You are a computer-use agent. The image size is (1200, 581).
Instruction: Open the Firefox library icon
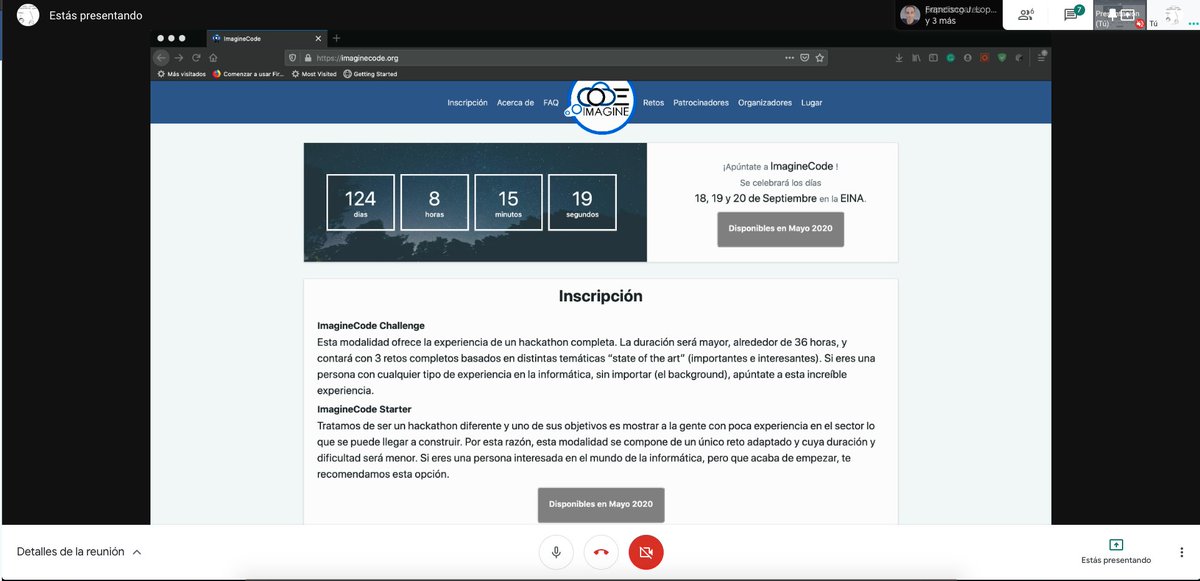pos(916,58)
